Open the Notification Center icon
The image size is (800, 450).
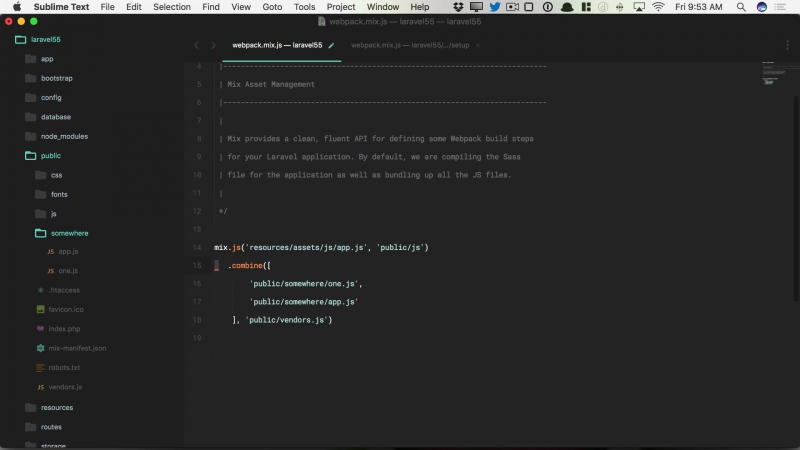pos(780,7)
